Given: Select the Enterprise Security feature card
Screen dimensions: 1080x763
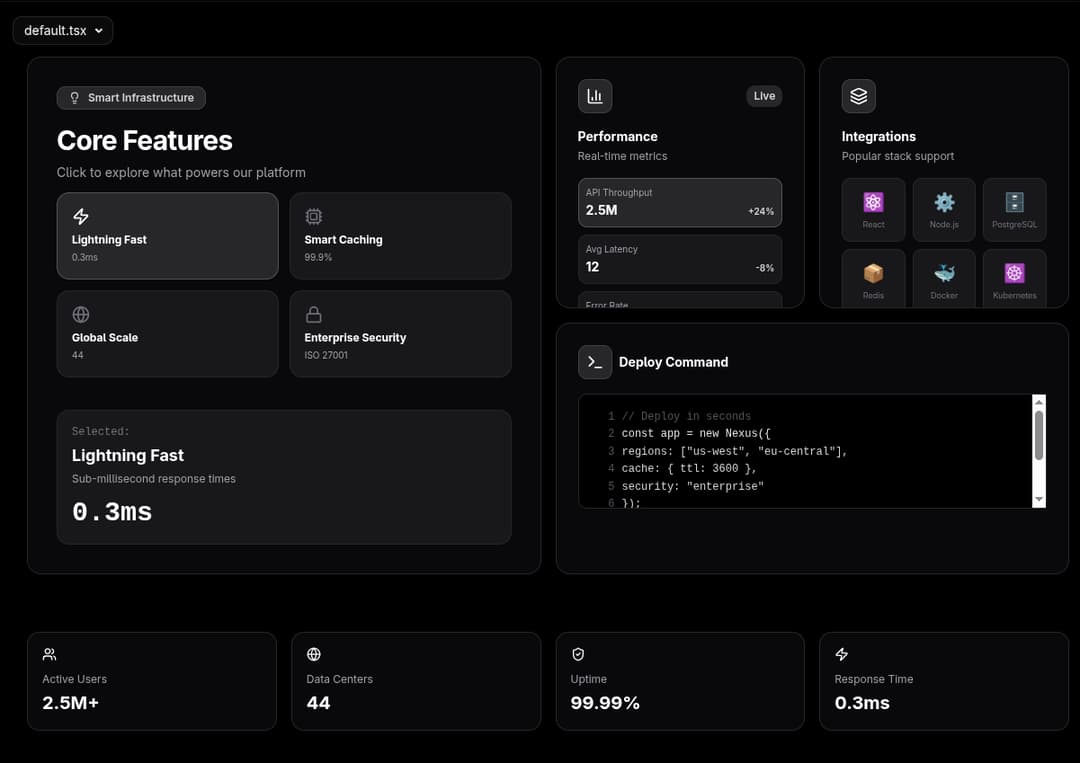Looking at the screenshot, I should (400, 333).
